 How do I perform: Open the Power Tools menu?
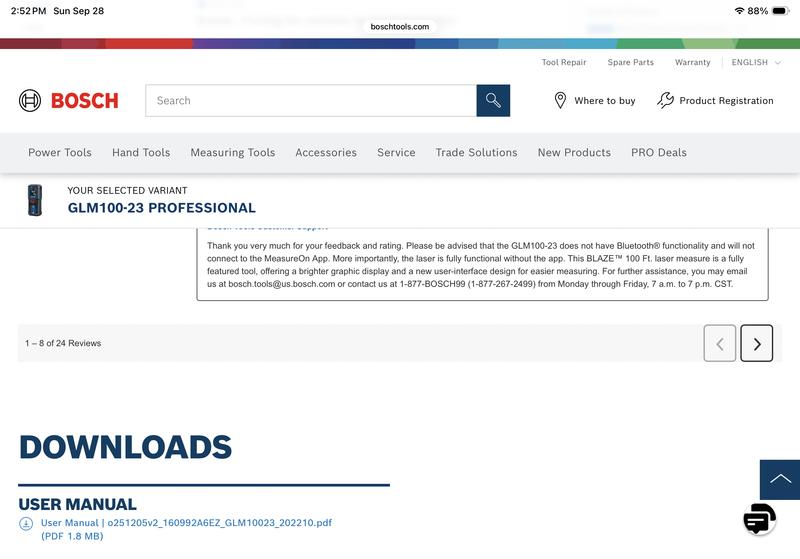60,153
